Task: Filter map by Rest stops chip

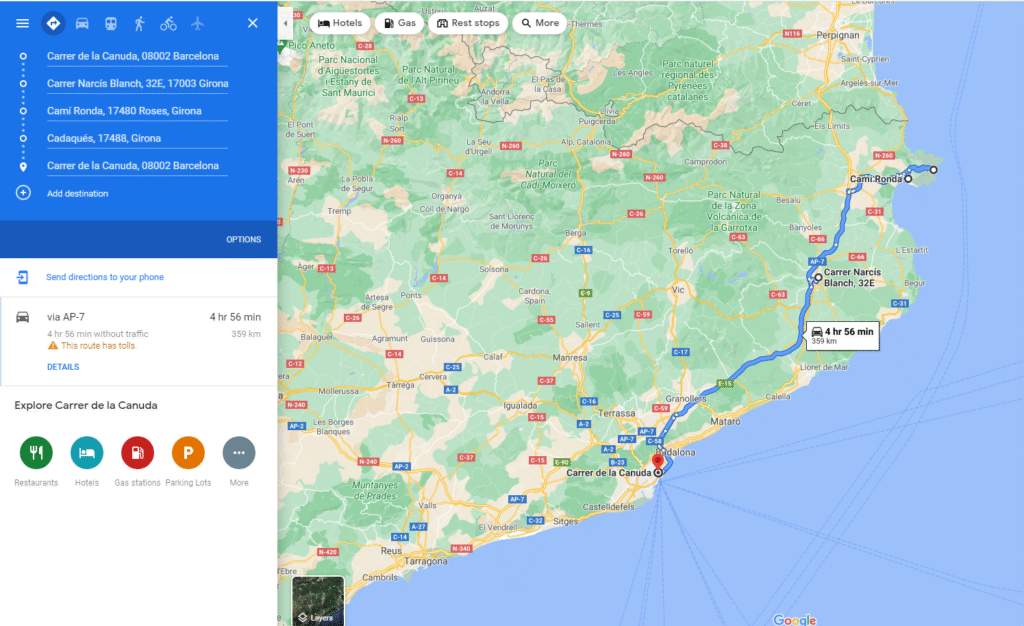Action: click(467, 23)
